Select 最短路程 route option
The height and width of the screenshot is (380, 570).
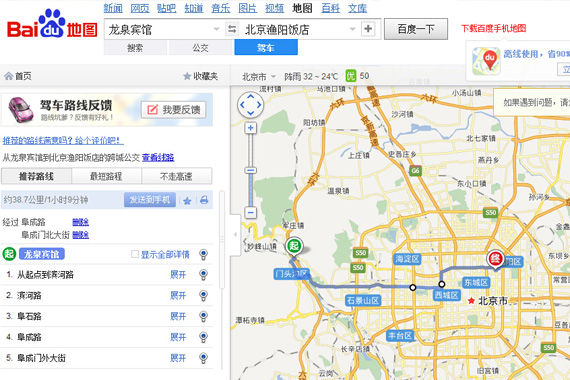coord(106,176)
